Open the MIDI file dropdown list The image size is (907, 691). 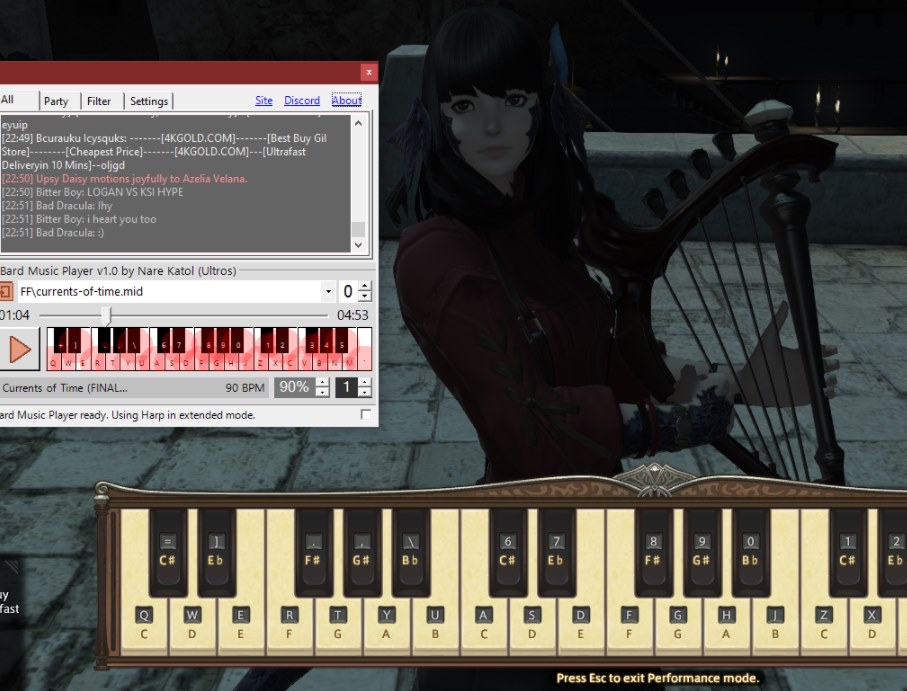pyautogui.click(x=328, y=291)
